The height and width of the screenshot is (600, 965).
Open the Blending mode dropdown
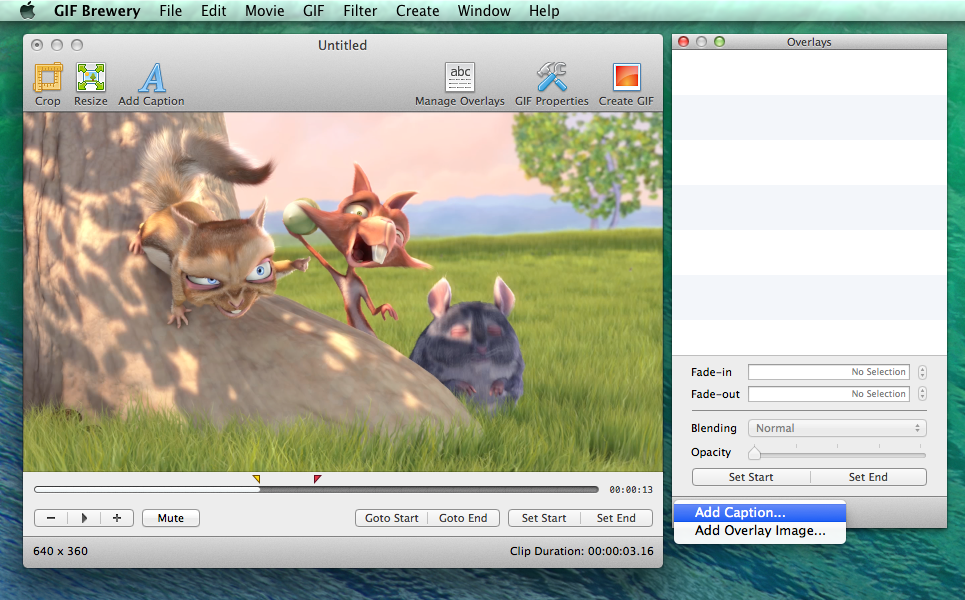[837, 428]
